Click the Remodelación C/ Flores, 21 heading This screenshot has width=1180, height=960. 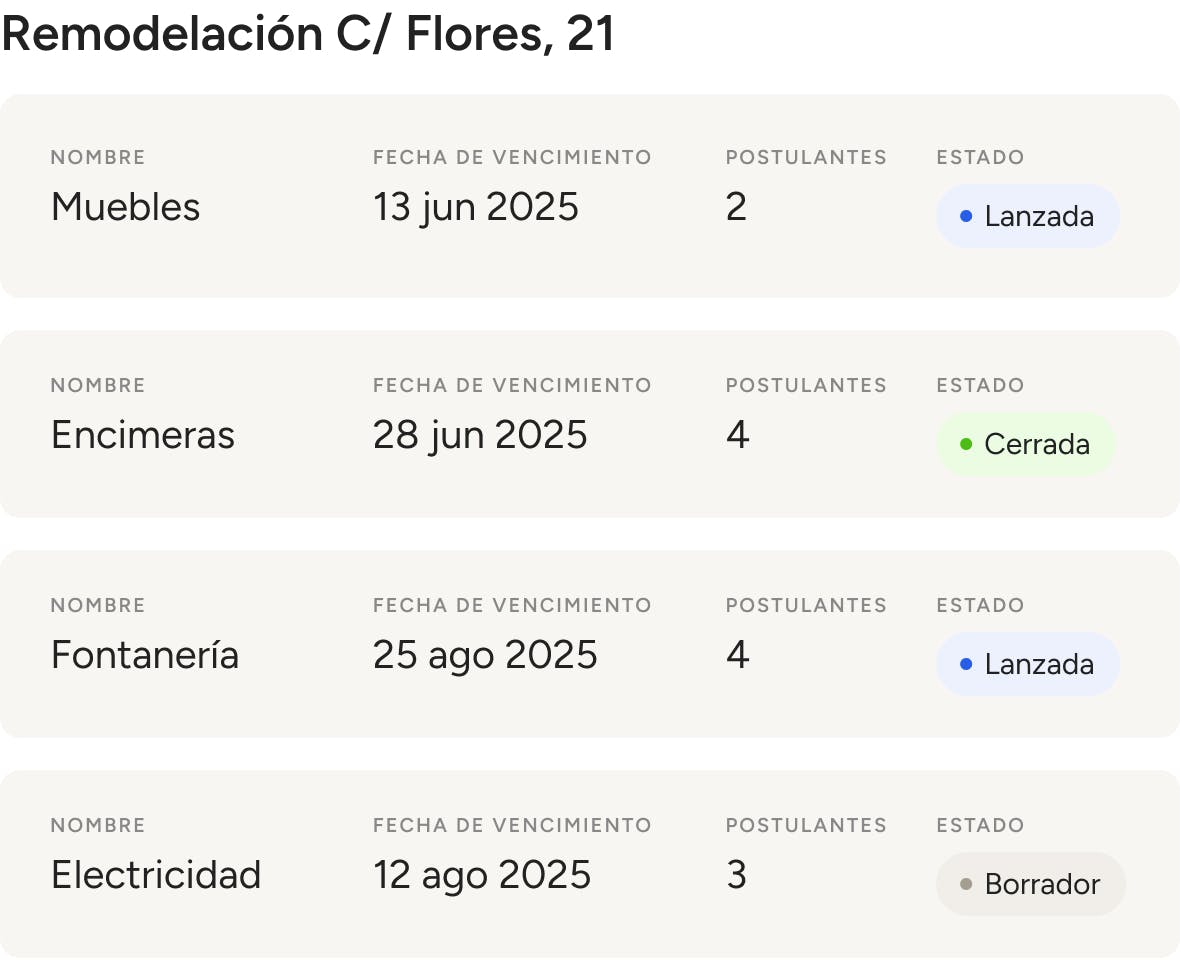[308, 34]
